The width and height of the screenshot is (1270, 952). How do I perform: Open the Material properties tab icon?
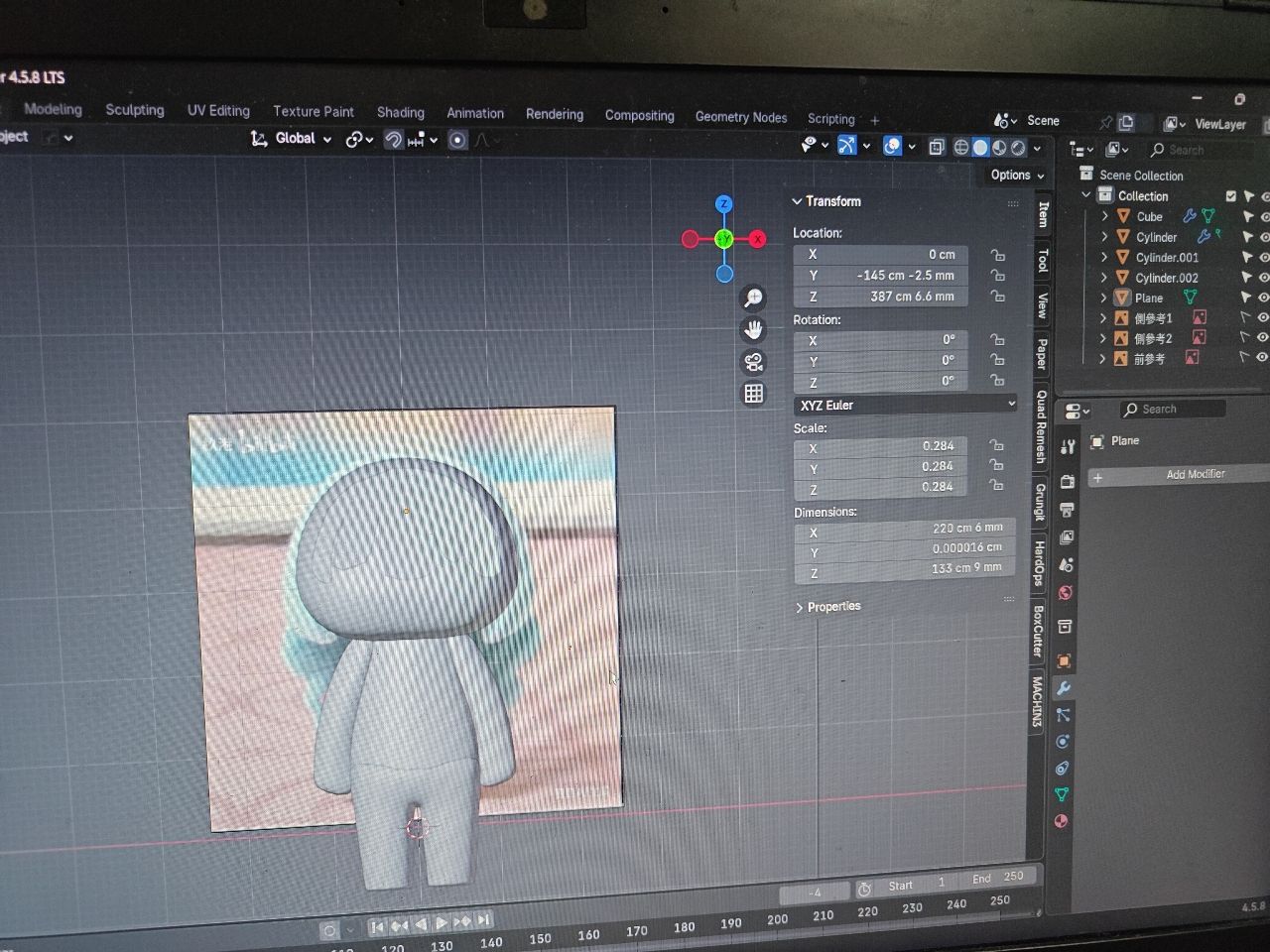(1062, 821)
